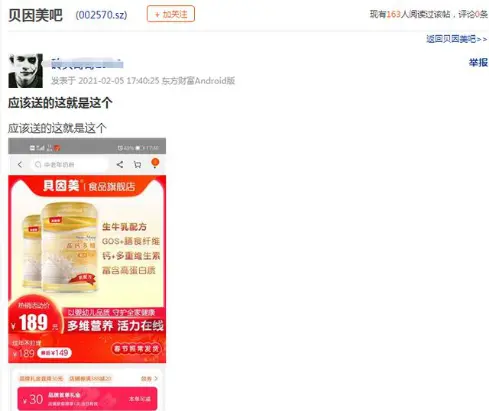Click the 贝因美吧 forum title
Screen dimensions: 489x411
pos(35,15)
